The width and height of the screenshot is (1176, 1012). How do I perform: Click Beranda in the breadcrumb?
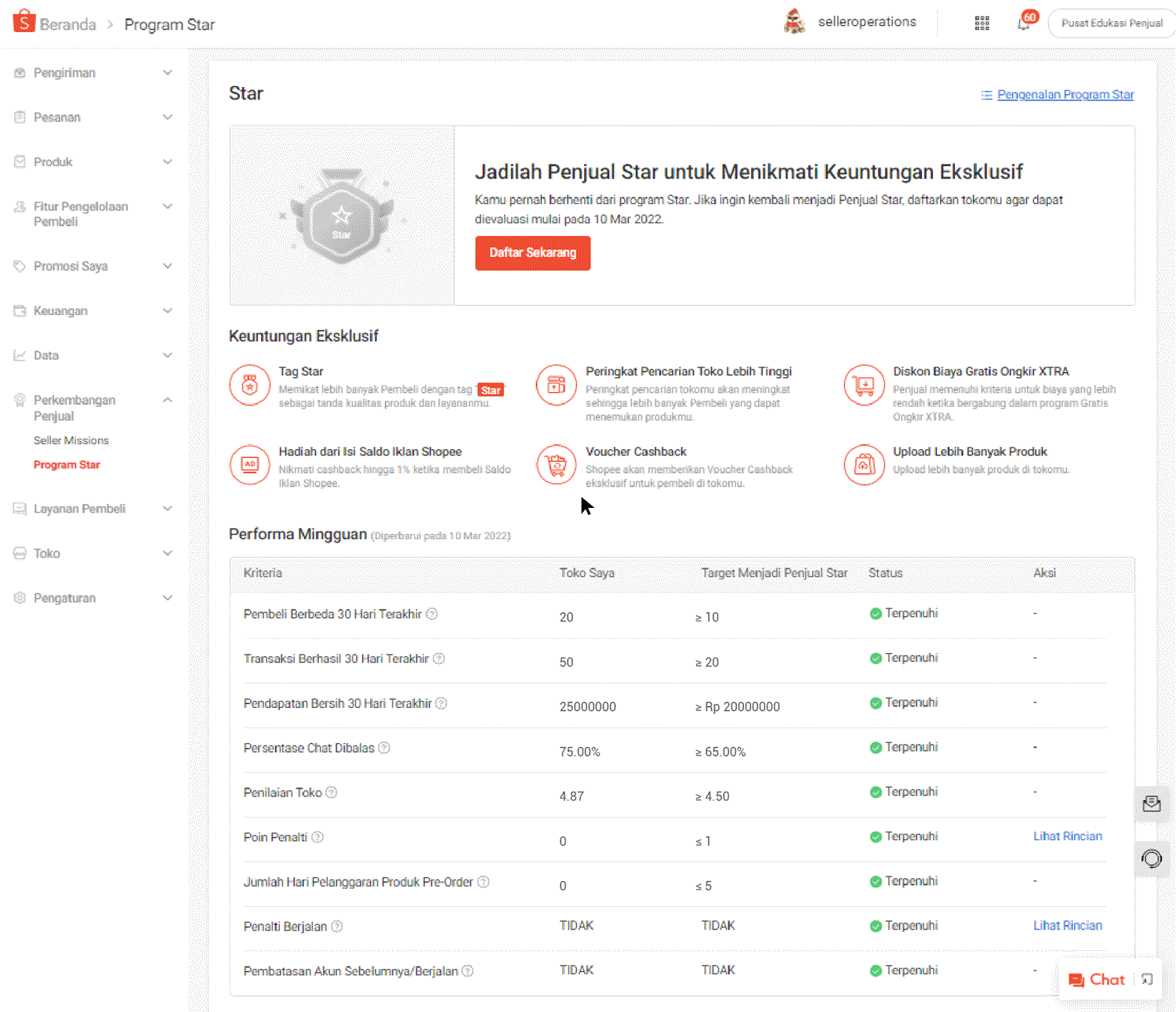click(67, 25)
